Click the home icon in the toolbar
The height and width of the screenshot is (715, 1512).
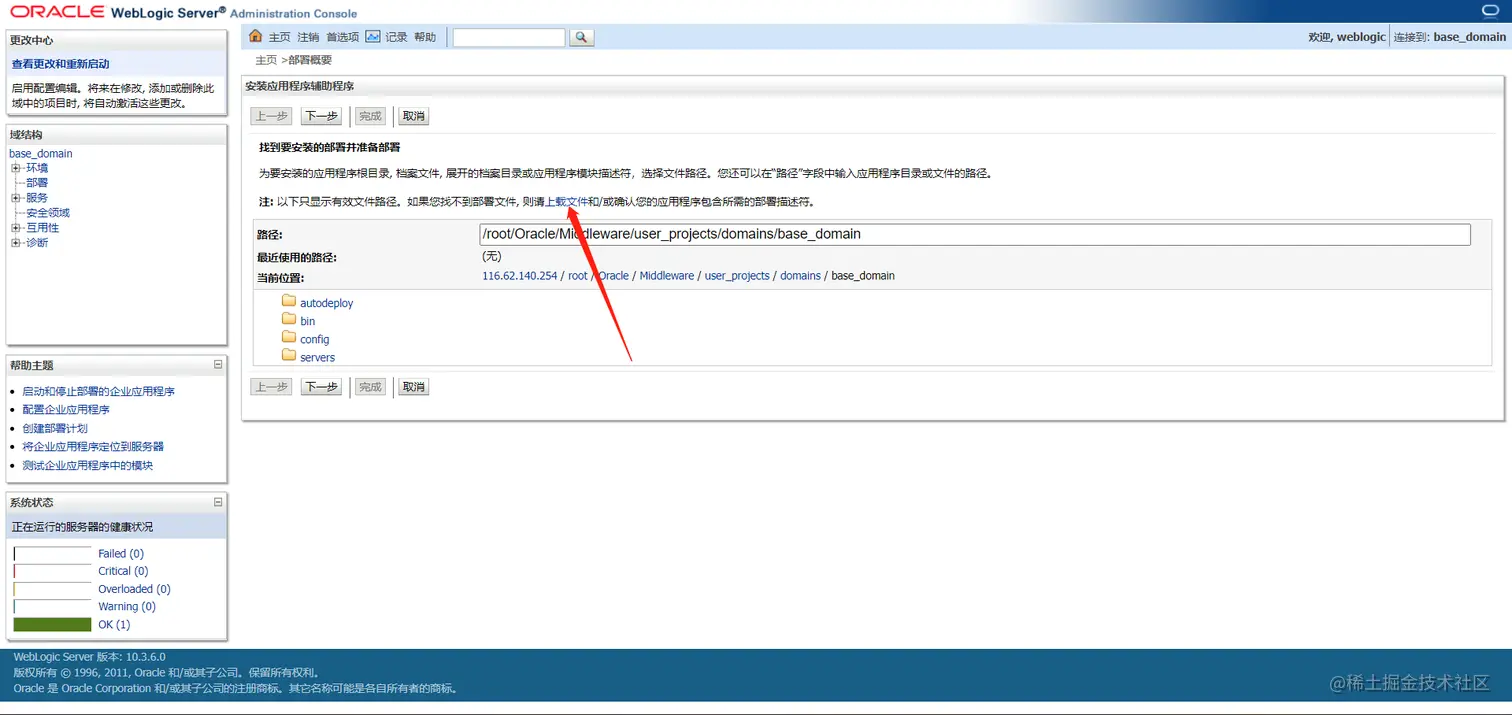pos(255,36)
